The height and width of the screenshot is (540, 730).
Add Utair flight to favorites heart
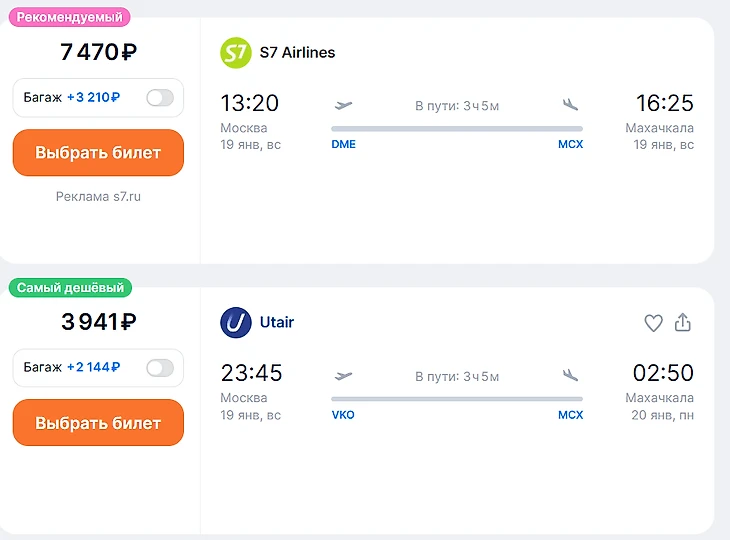point(653,323)
